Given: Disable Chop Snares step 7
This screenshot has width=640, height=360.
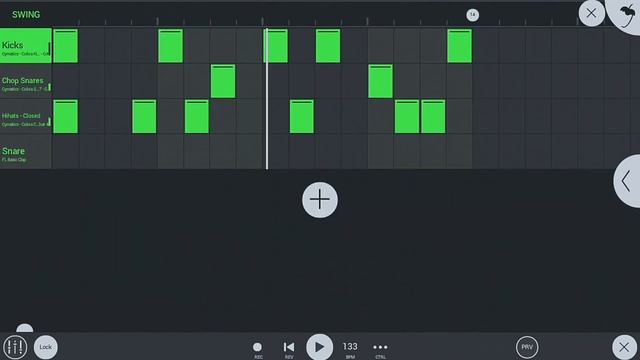Looking at the screenshot, I should [x=223, y=81].
